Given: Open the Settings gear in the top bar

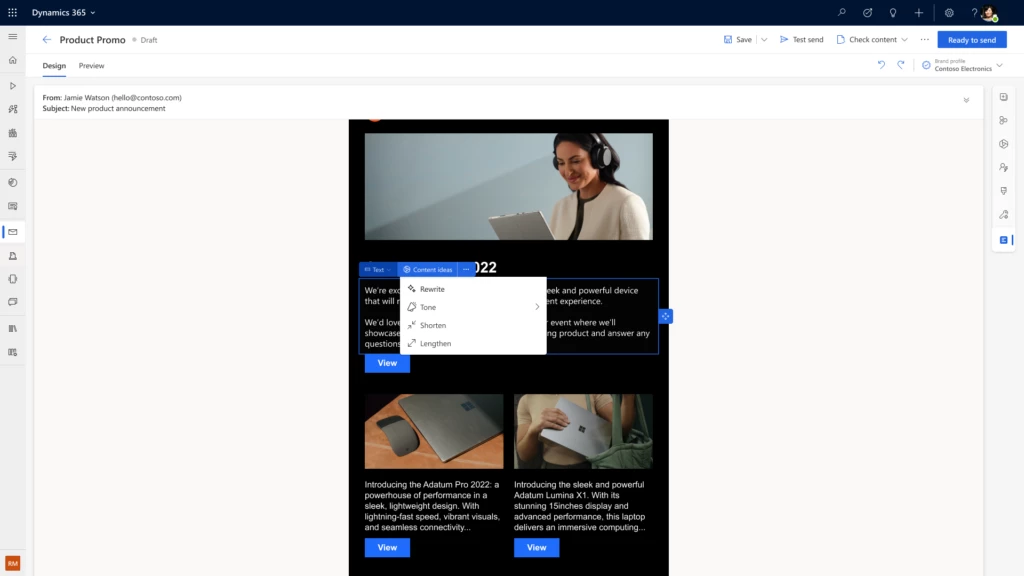Looking at the screenshot, I should 948,12.
